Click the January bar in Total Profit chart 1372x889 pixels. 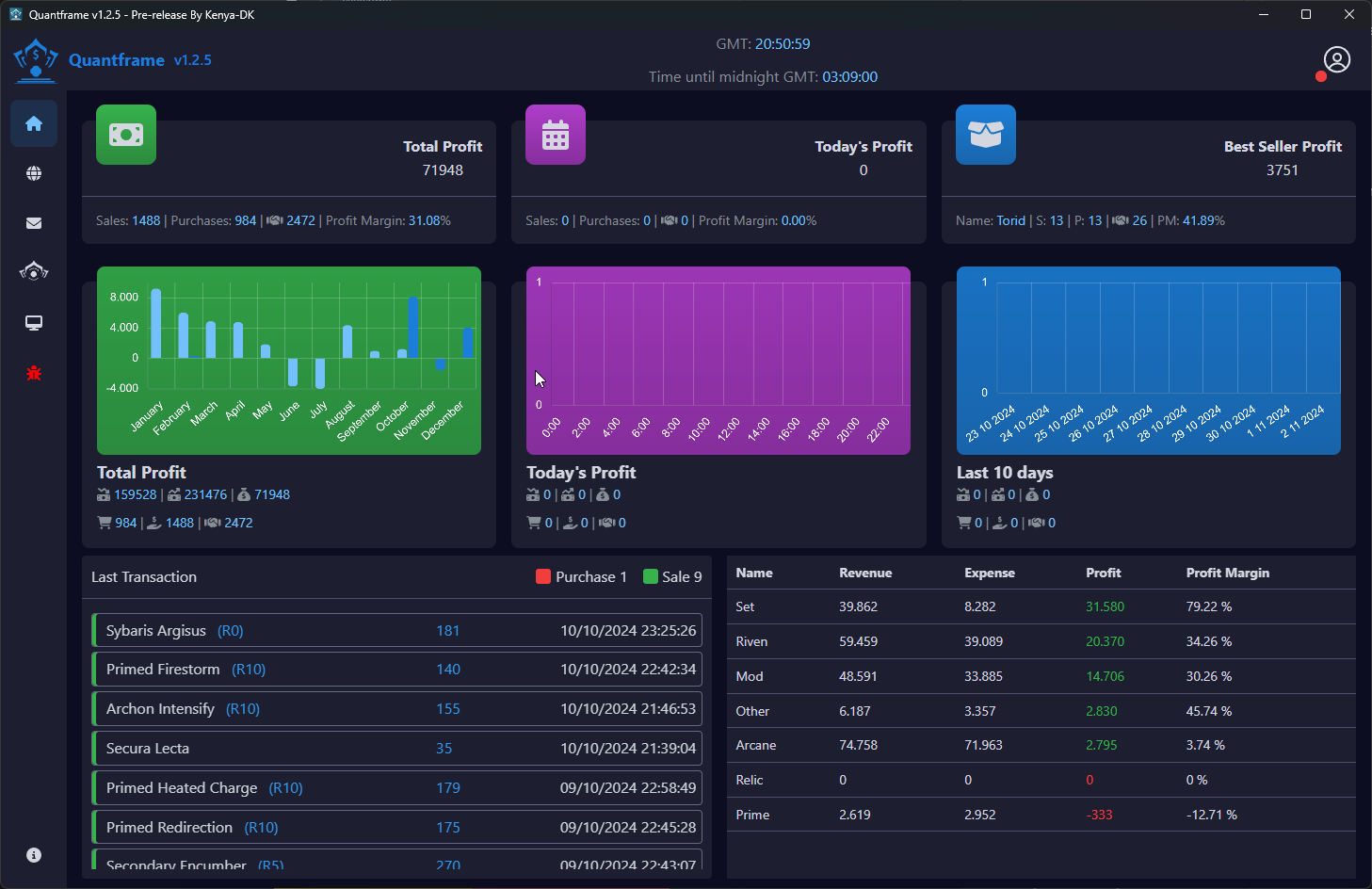tap(156, 323)
